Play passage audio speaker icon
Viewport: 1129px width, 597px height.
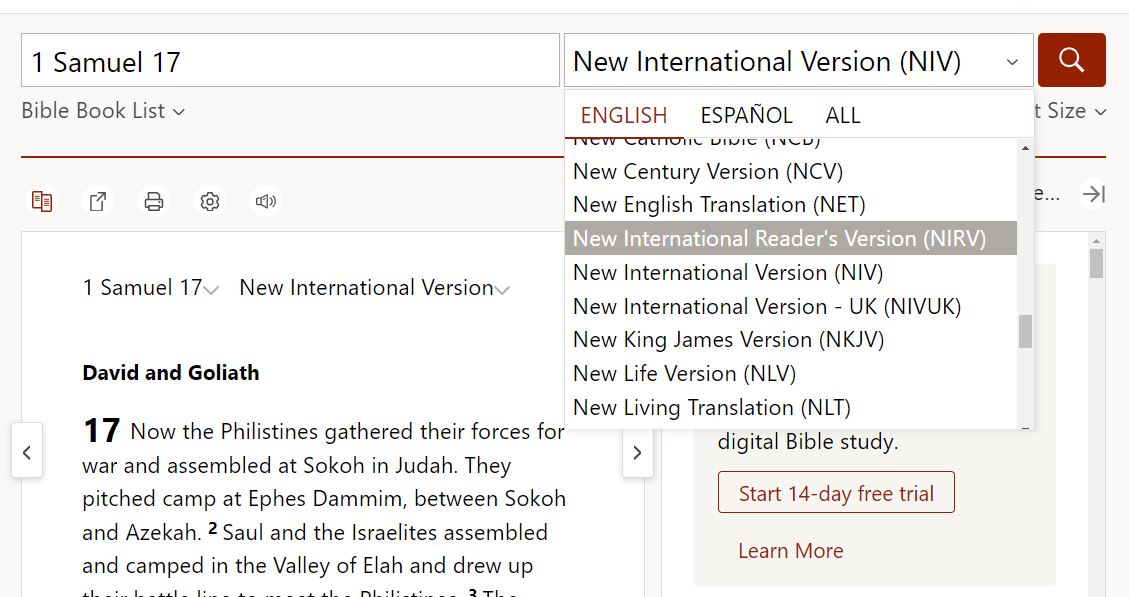click(x=265, y=202)
